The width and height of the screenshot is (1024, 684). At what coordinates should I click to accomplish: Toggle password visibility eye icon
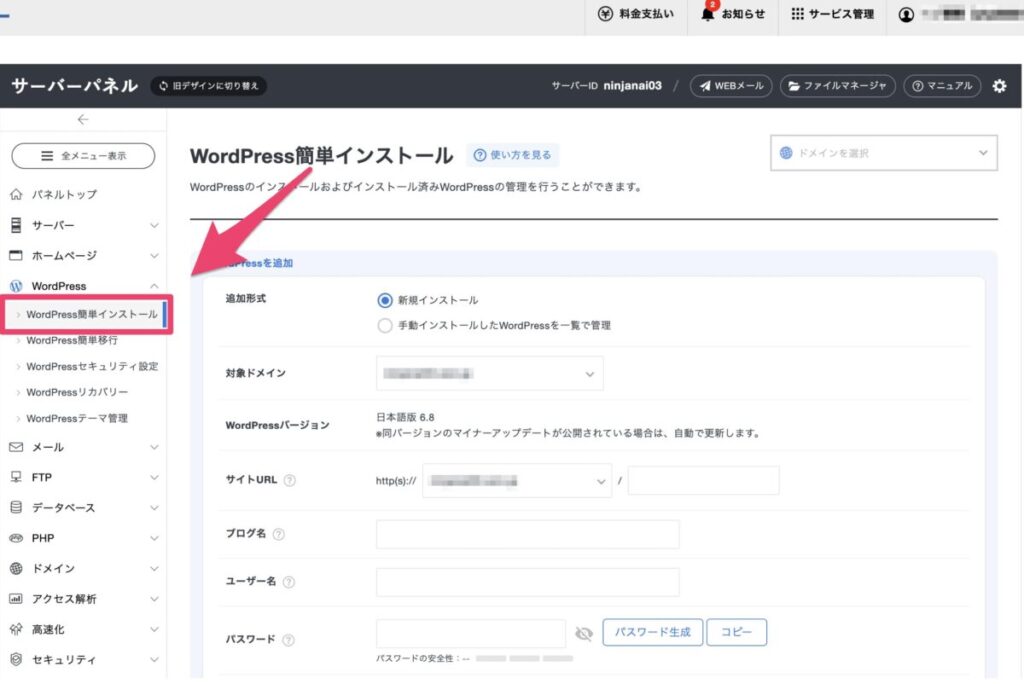(x=584, y=633)
